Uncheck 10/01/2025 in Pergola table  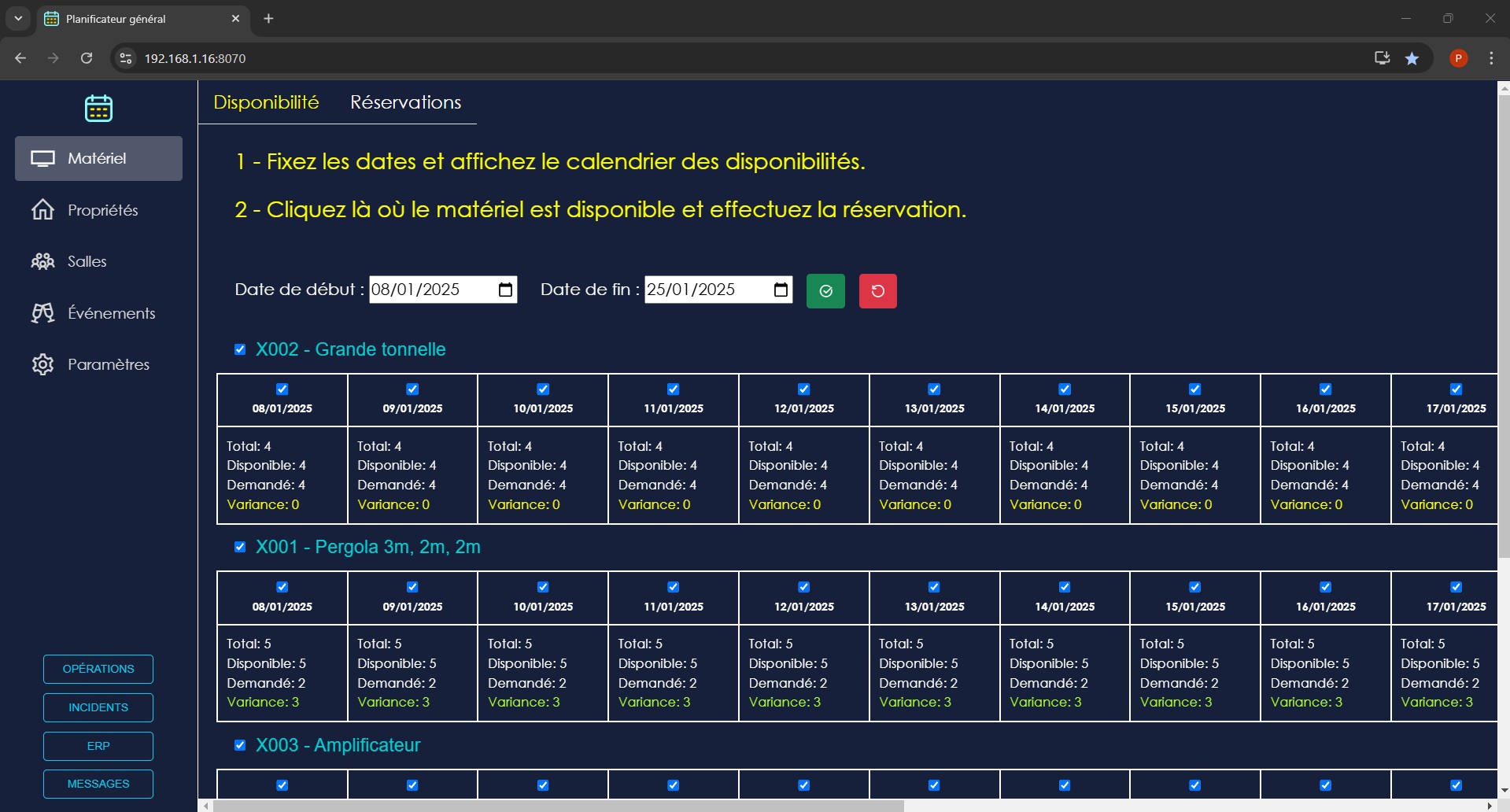543,587
